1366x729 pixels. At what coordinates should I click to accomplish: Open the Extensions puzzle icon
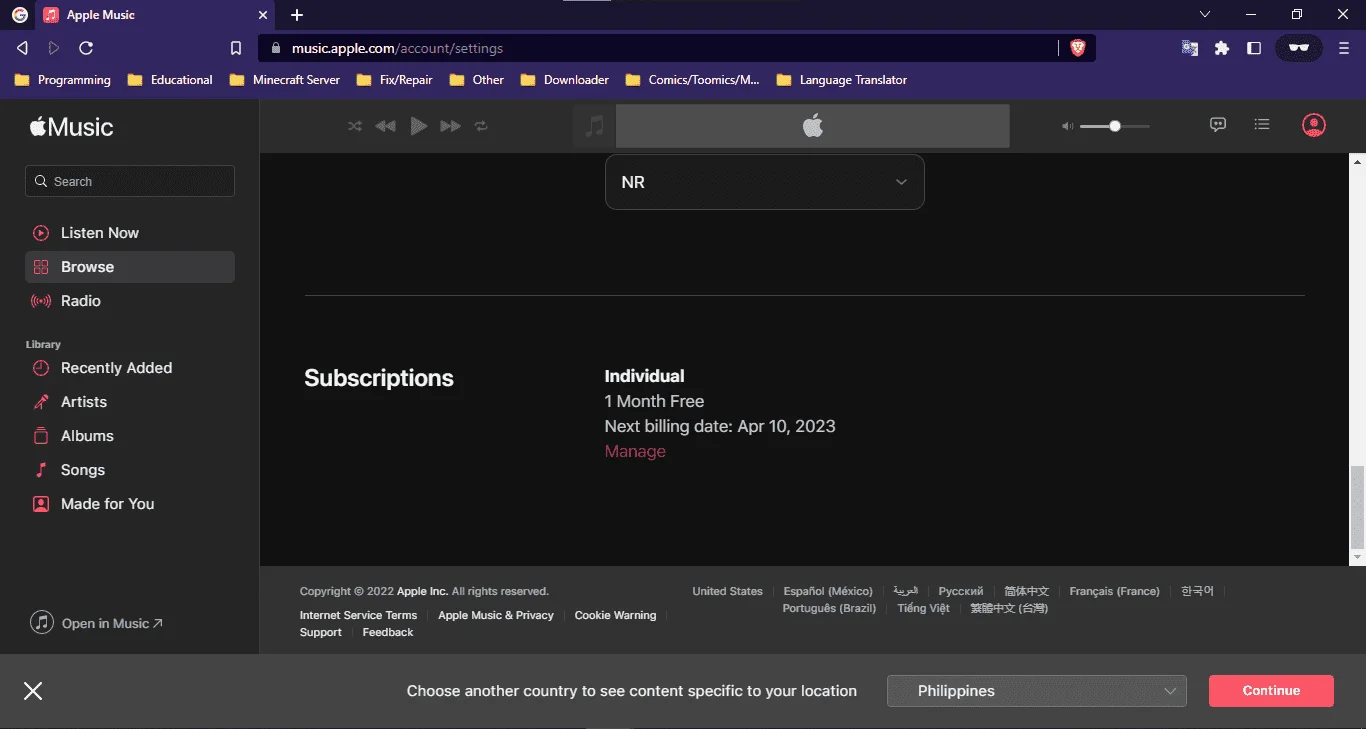[x=1222, y=48]
